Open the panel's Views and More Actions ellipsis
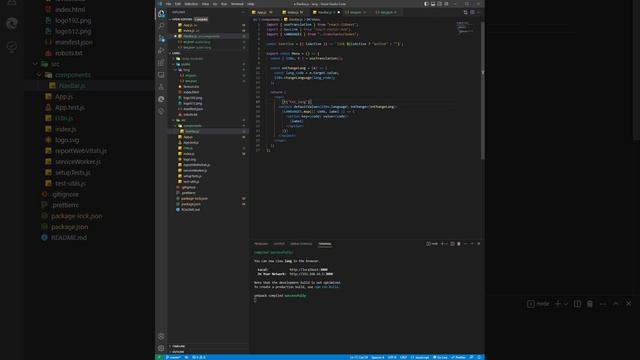Screen dimensions: 640x360 tap(465, 244)
